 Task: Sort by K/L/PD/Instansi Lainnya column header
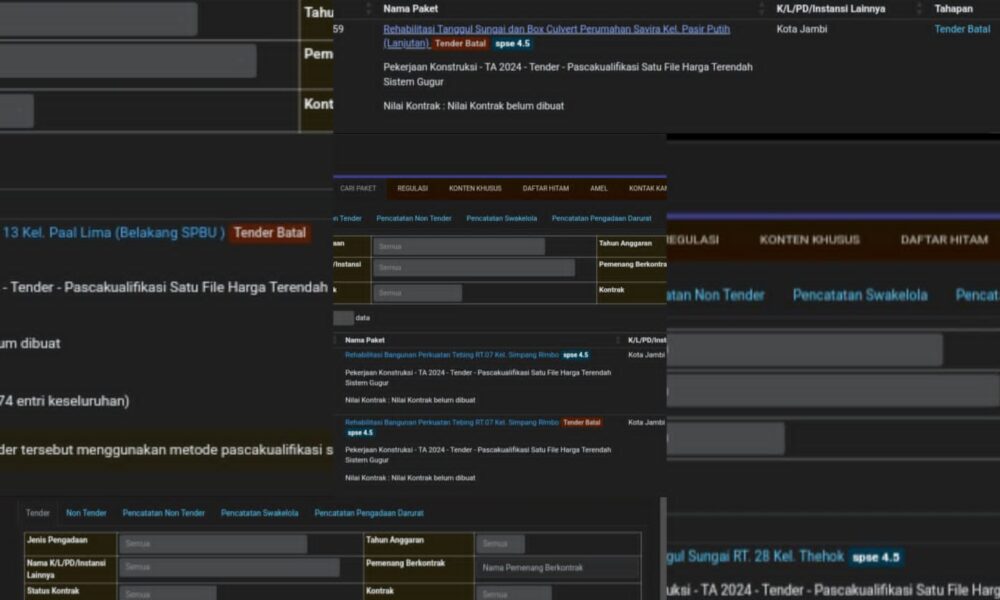pyautogui.click(x=830, y=9)
